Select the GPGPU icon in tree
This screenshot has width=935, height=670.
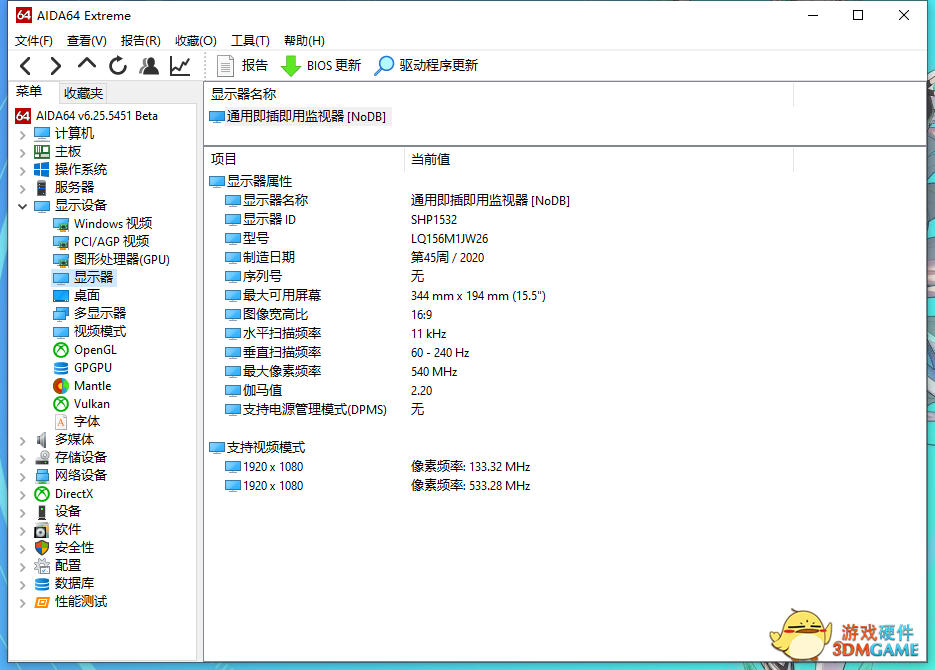pyautogui.click(x=61, y=368)
